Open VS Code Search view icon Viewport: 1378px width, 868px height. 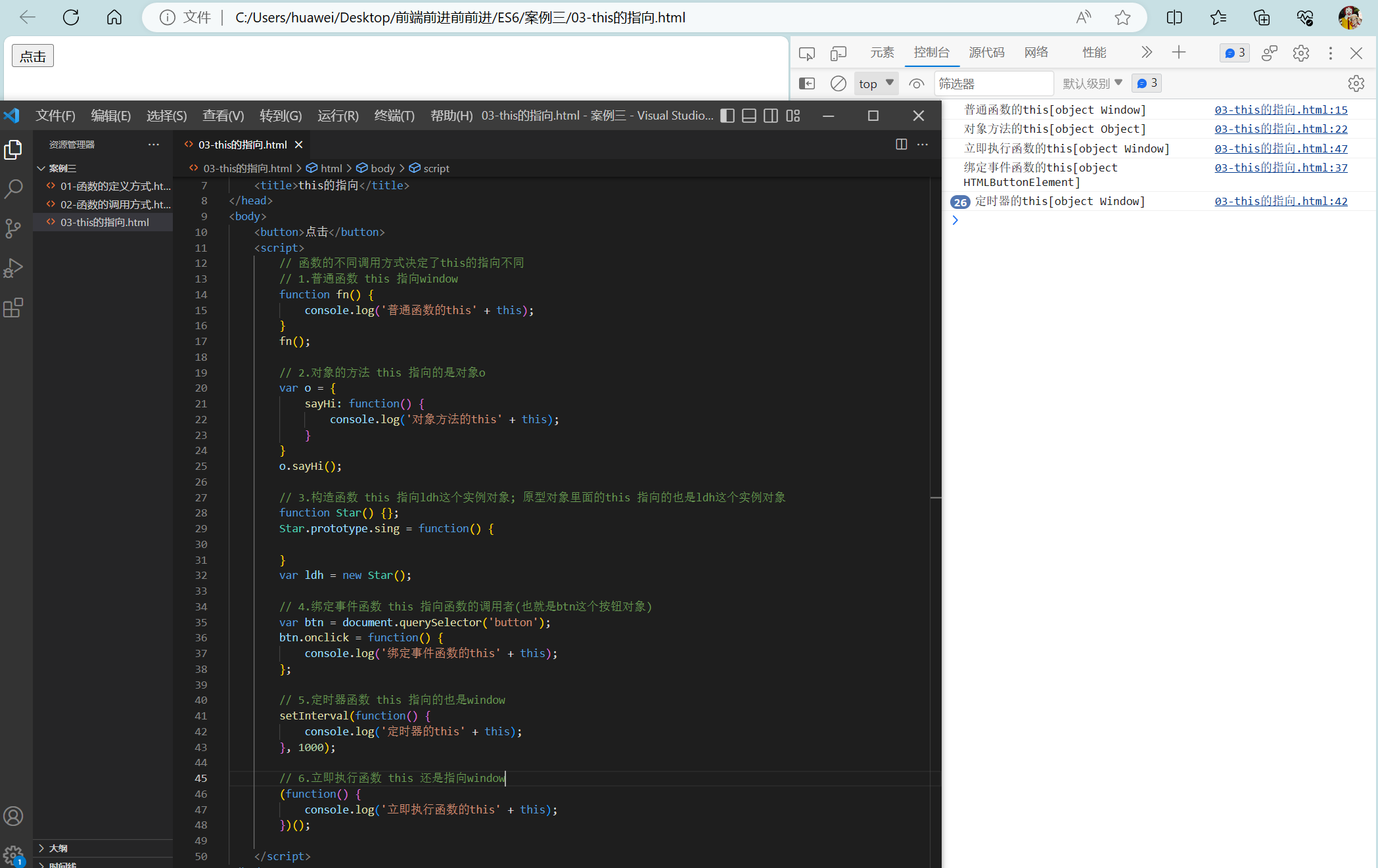coord(13,189)
